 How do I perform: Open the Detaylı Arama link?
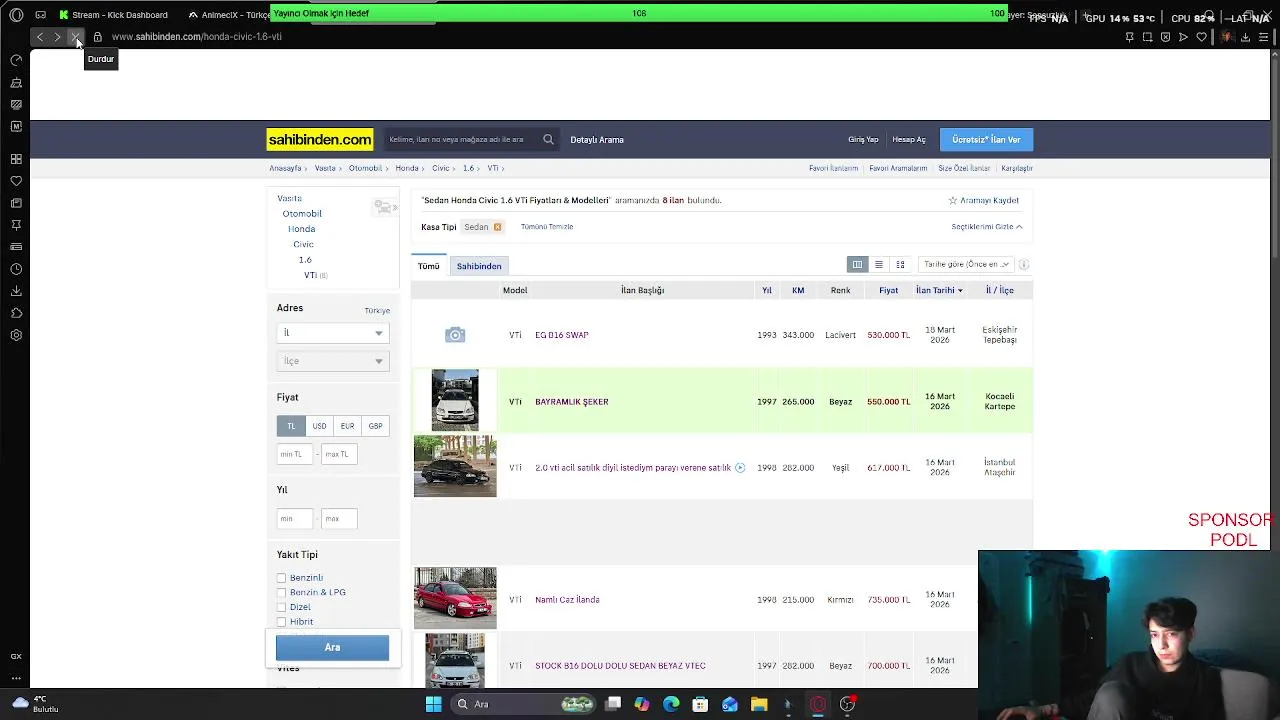pos(597,140)
